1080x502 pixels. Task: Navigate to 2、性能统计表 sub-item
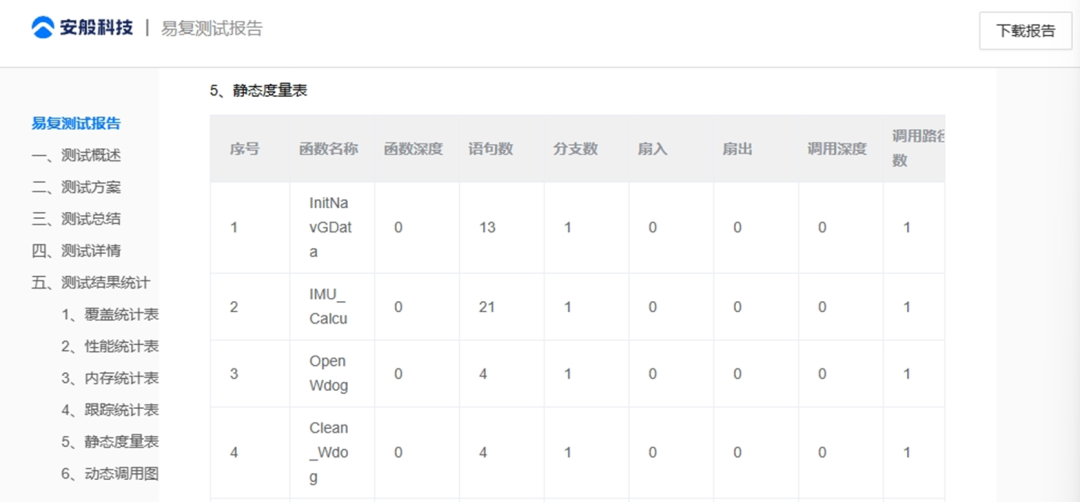point(109,346)
